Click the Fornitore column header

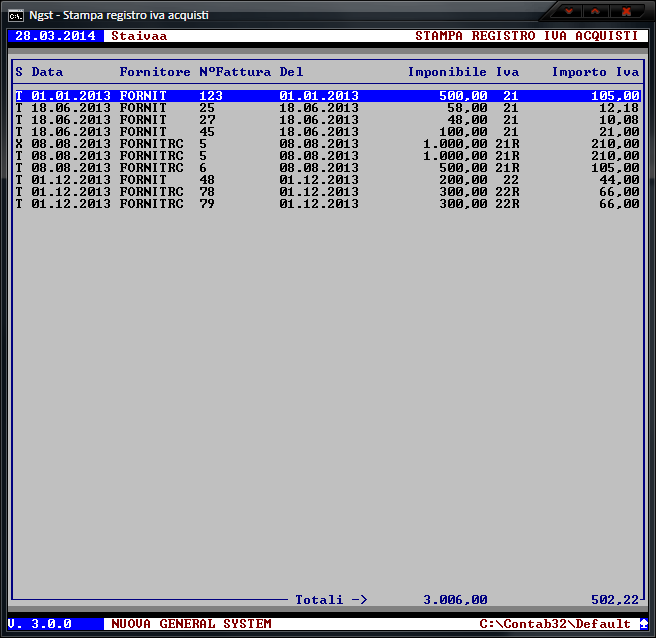pos(155,73)
